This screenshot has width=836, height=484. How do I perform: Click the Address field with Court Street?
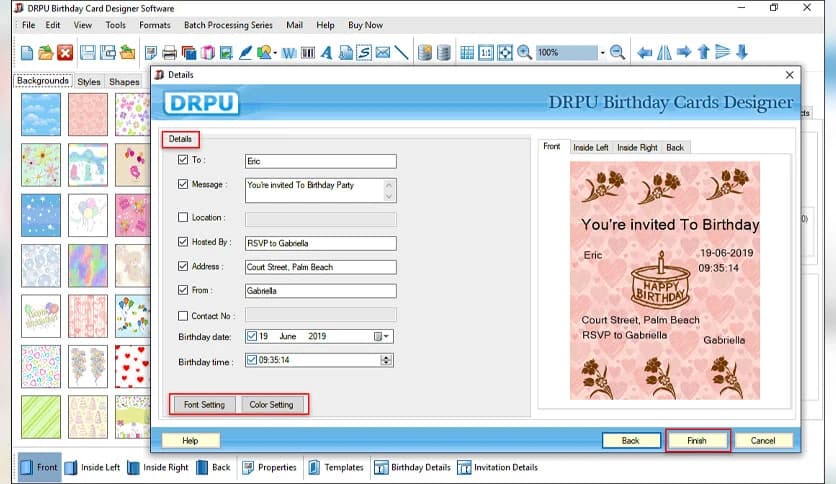320,267
